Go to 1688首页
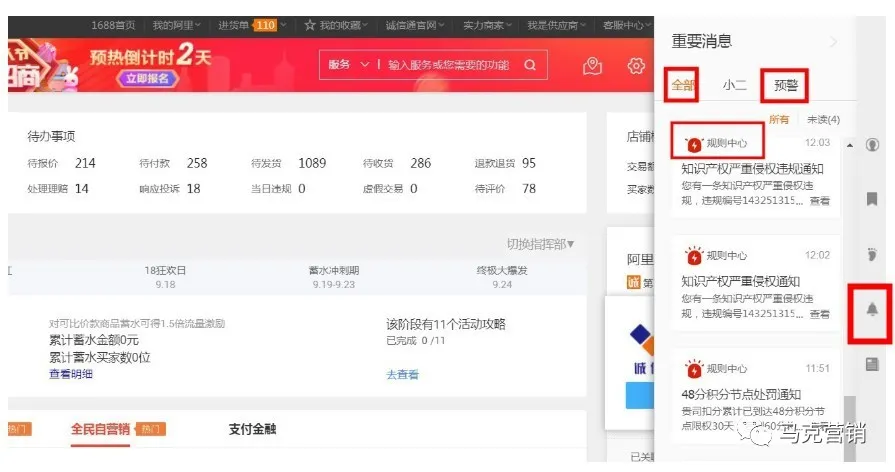 [x=113, y=25]
